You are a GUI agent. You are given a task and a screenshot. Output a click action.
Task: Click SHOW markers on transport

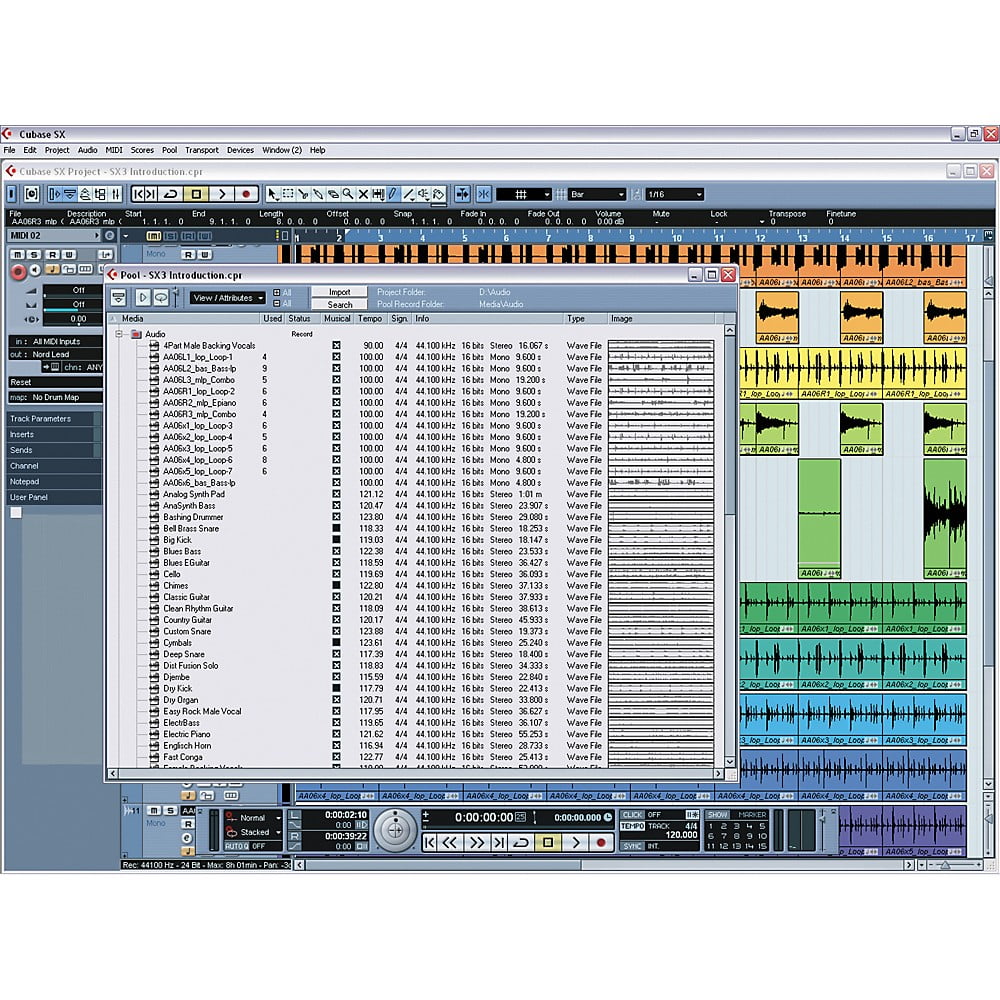click(x=717, y=815)
